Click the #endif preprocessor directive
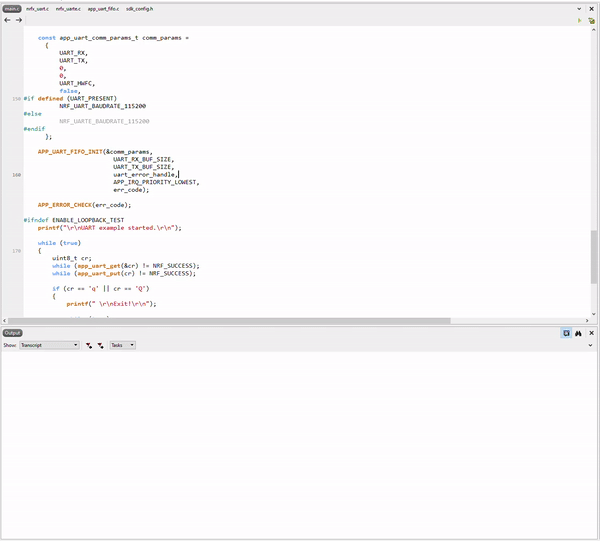 (x=34, y=129)
